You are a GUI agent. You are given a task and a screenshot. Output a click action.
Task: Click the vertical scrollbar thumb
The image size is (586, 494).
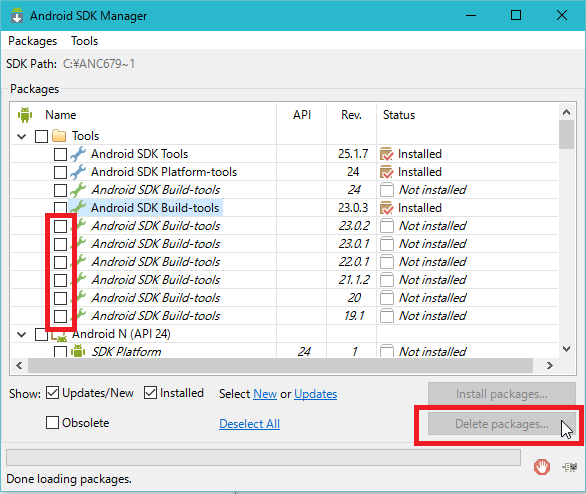click(567, 135)
